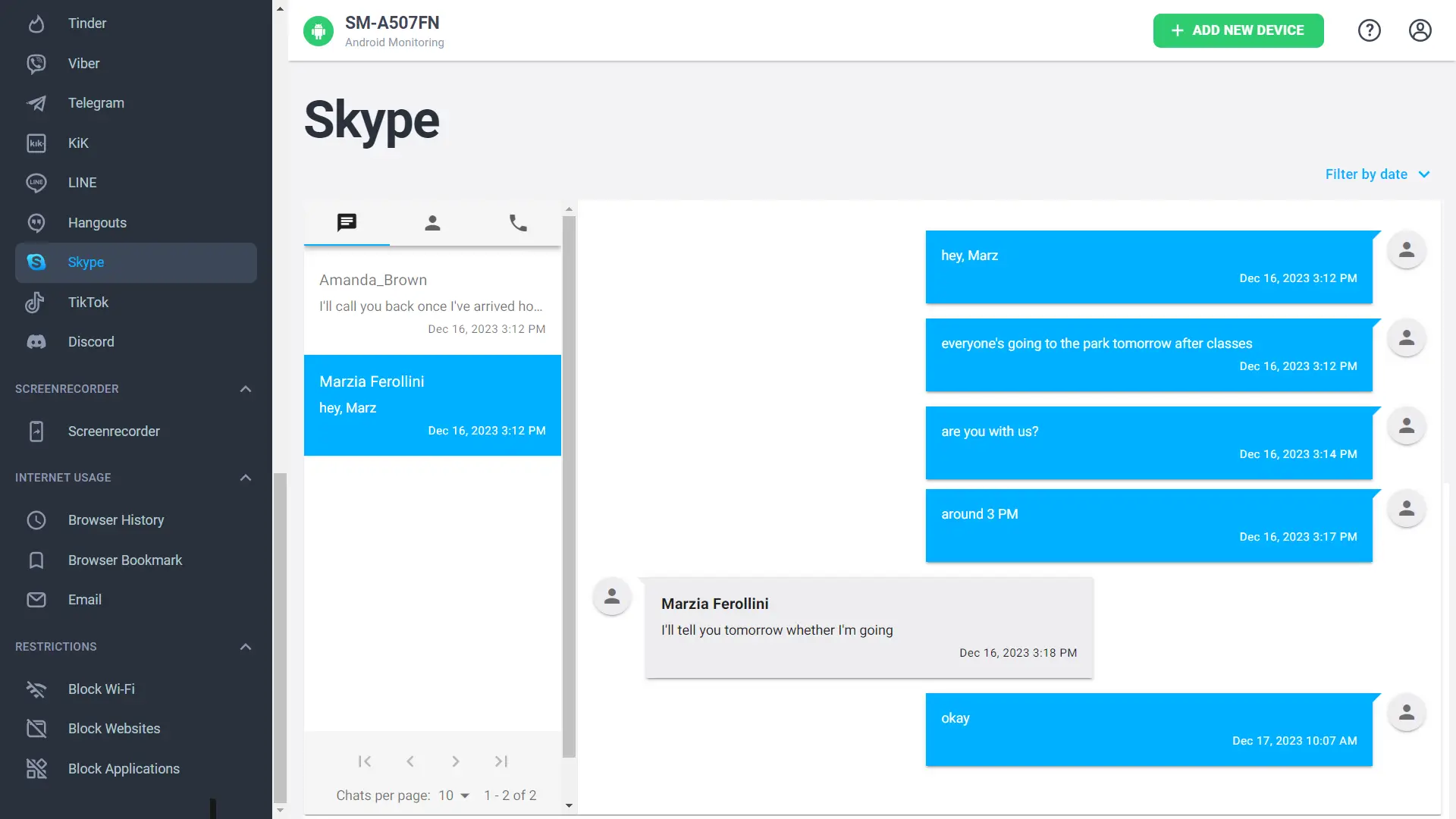Open the Tinder flame icon in sidebar
The height and width of the screenshot is (819, 1456).
(36, 24)
